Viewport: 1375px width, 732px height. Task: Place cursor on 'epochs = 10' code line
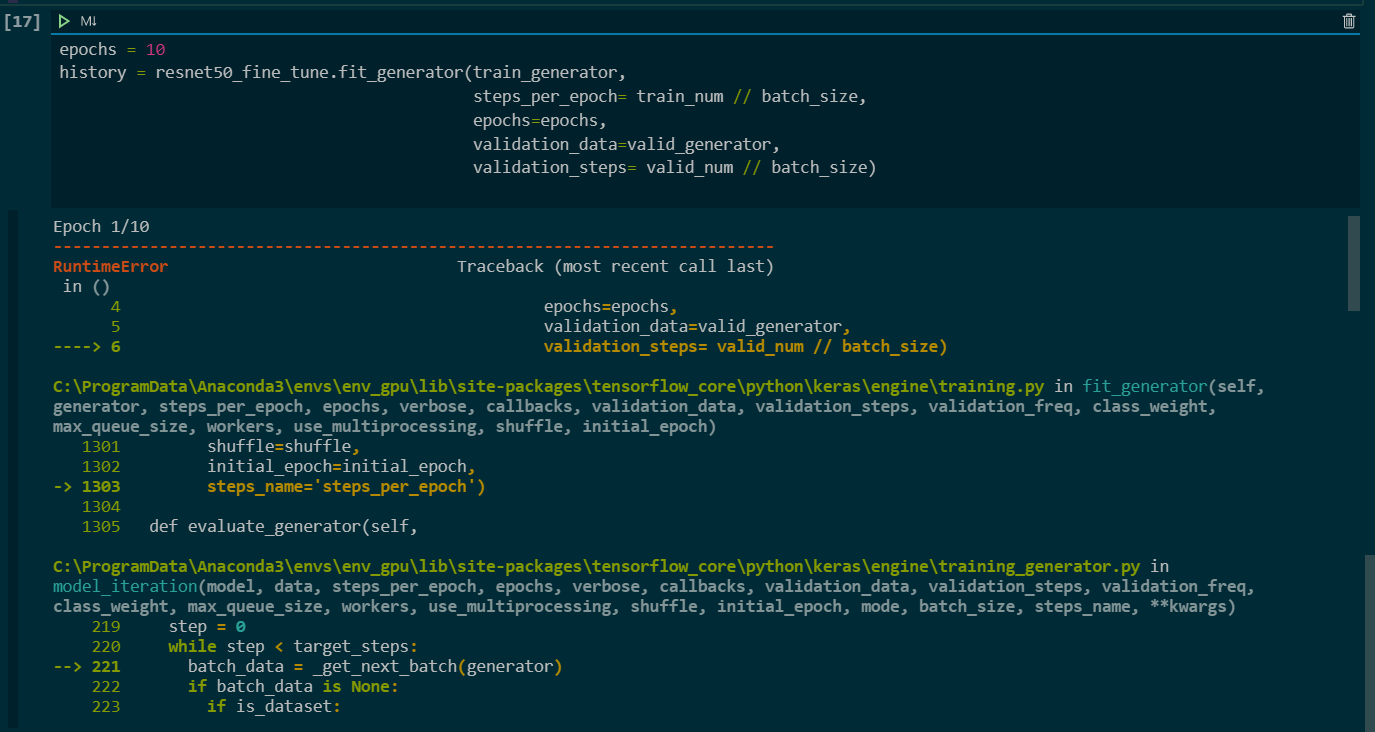point(112,50)
